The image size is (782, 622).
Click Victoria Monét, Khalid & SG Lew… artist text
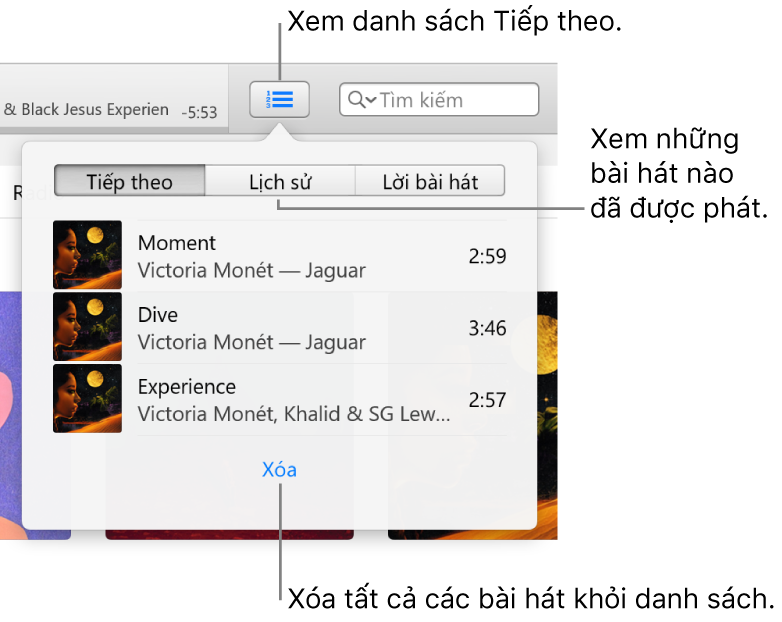pos(294,414)
